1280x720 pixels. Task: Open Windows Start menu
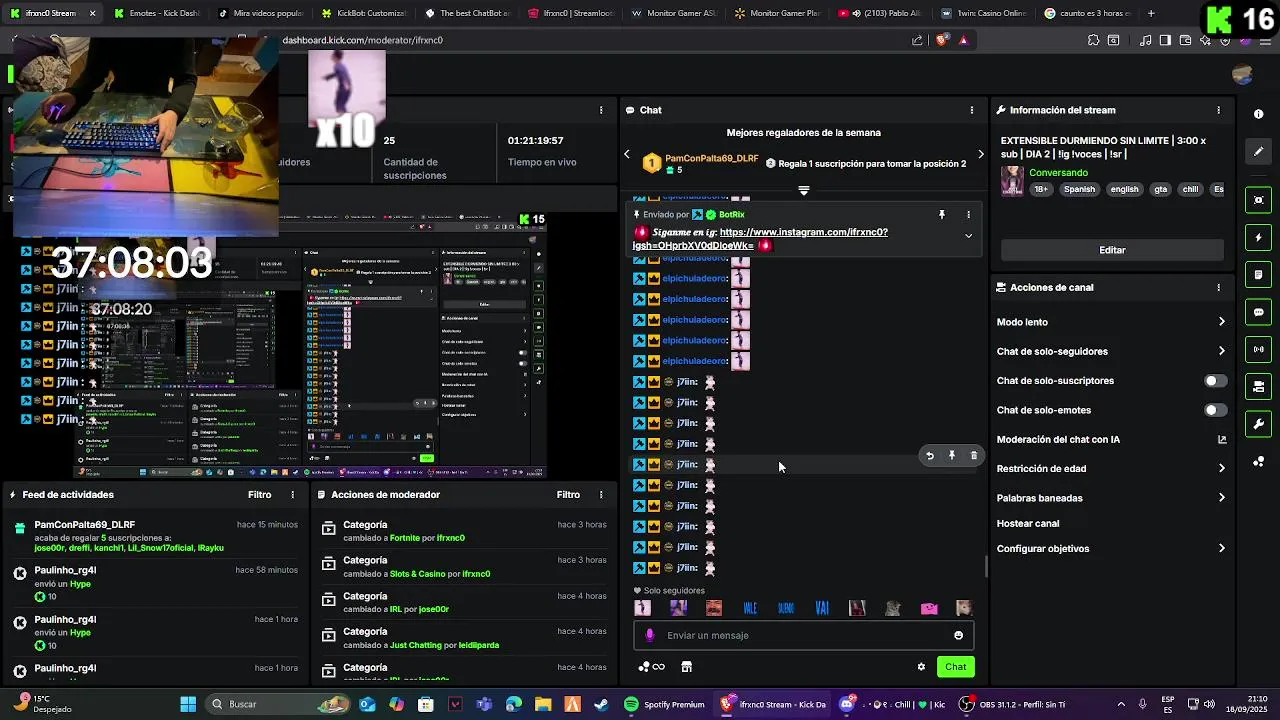[187, 704]
